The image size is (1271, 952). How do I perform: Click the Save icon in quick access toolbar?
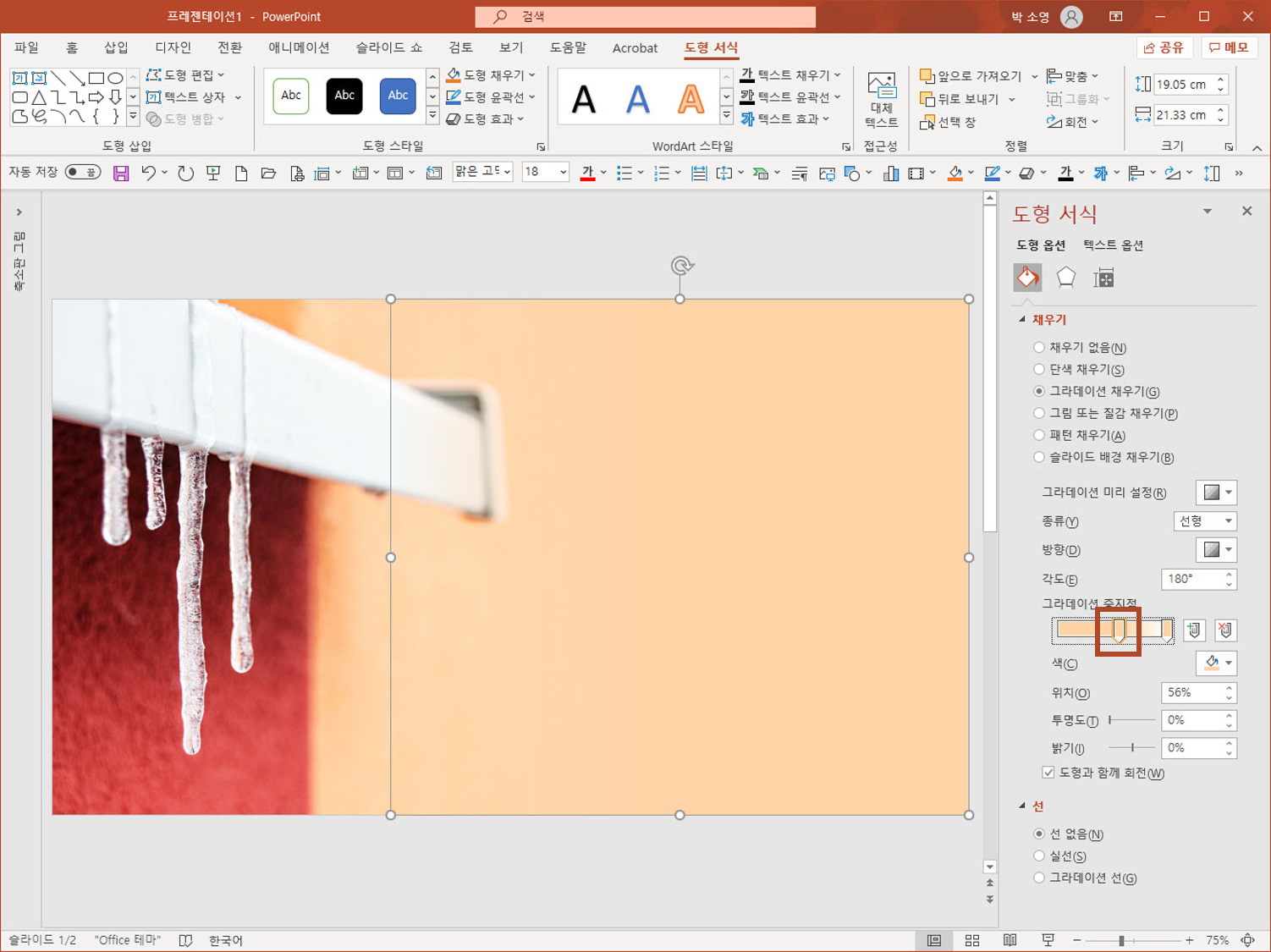121,173
